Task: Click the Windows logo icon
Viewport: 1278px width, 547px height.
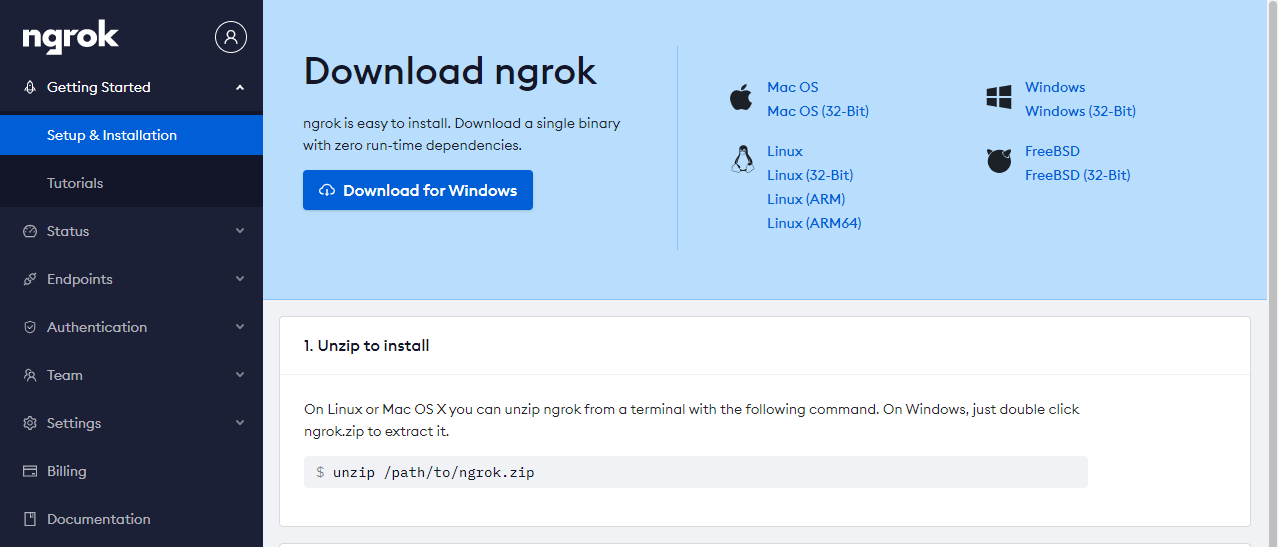Action: click(x=999, y=97)
